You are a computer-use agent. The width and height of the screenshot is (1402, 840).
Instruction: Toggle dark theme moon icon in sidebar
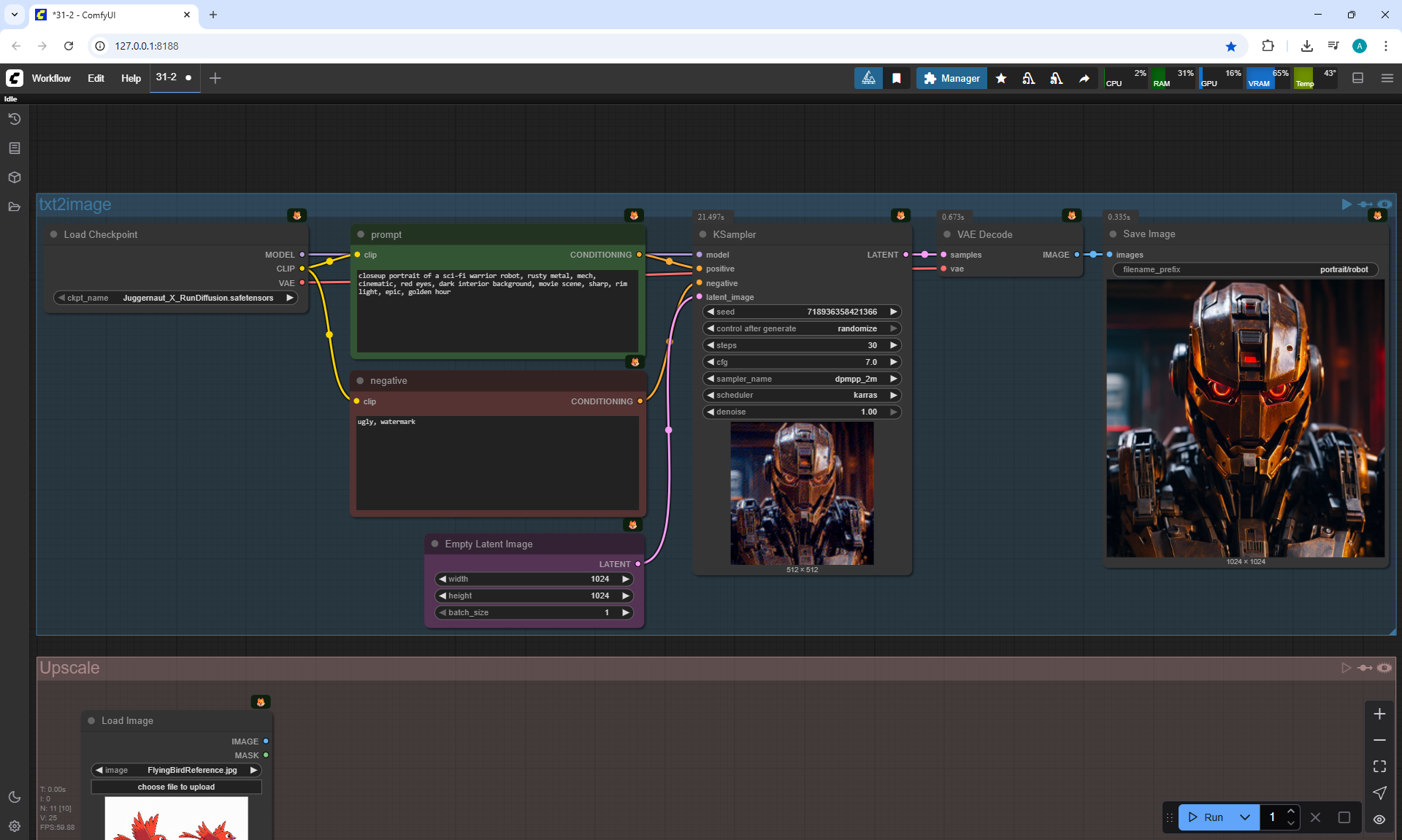tap(14, 797)
